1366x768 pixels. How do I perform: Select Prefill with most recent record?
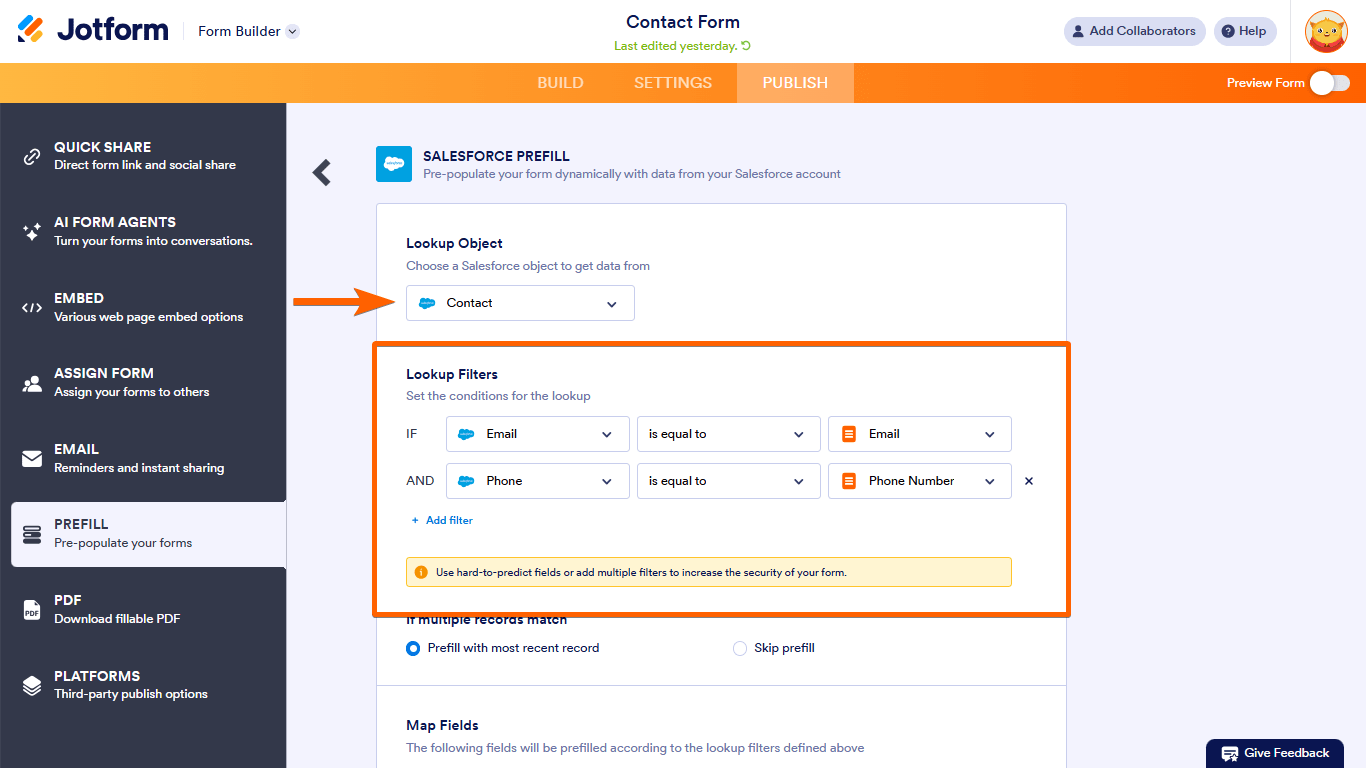coord(413,648)
